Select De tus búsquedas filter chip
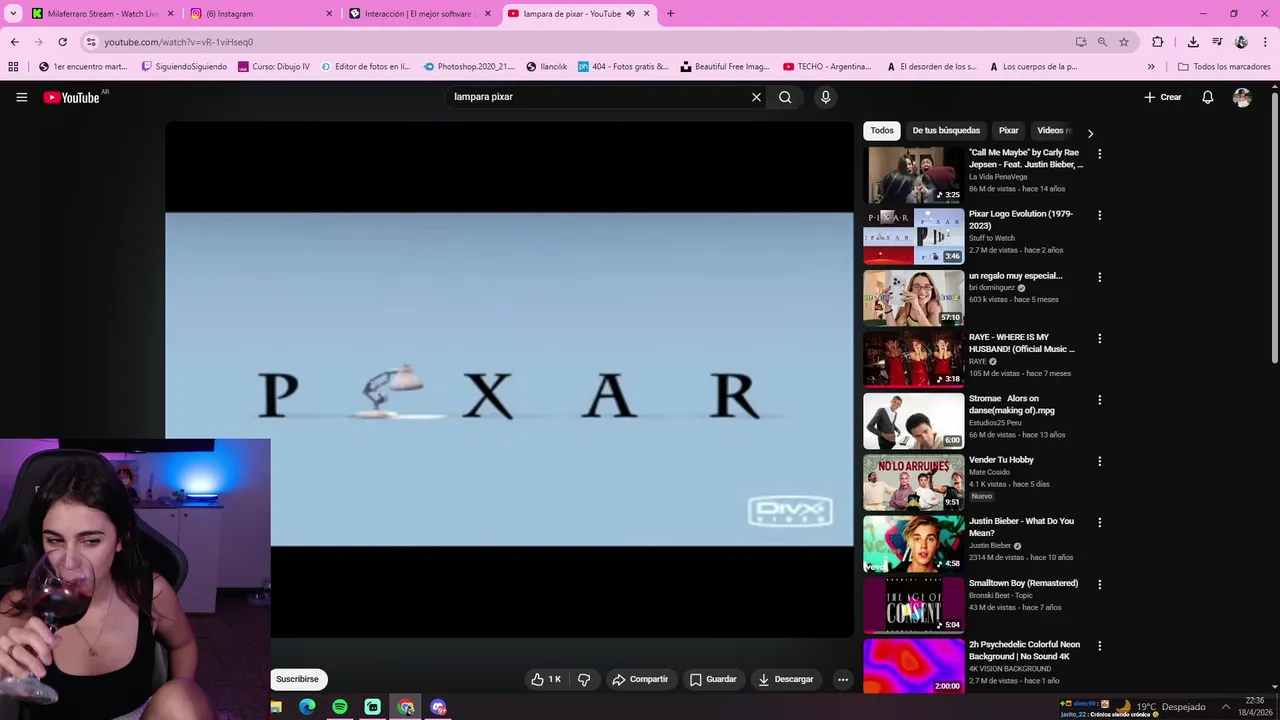1280x720 pixels. click(946, 130)
